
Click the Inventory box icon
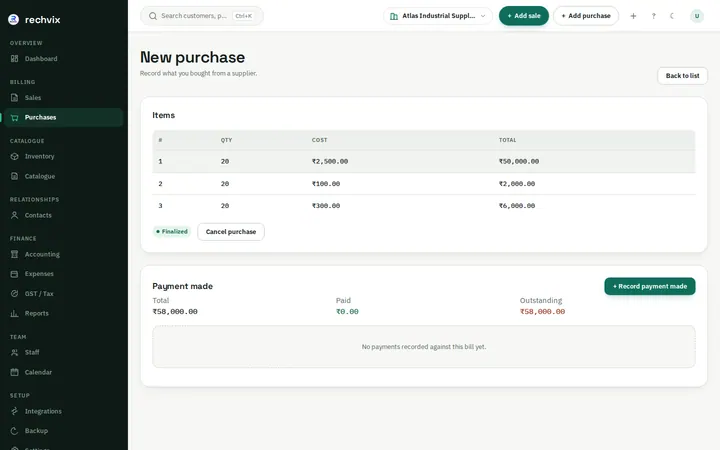(x=15, y=157)
